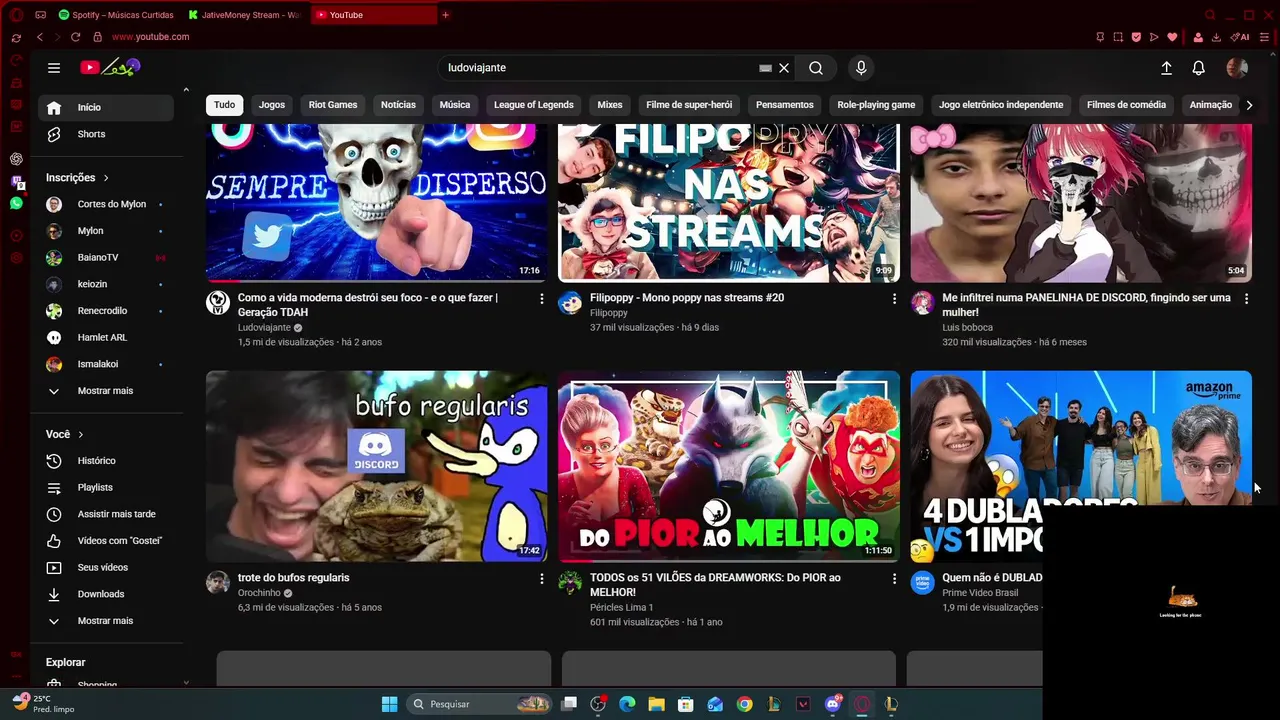Click the Filipoppy channel avatar
This screenshot has height=720, width=1280.
pyautogui.click(x=570, y=303)
